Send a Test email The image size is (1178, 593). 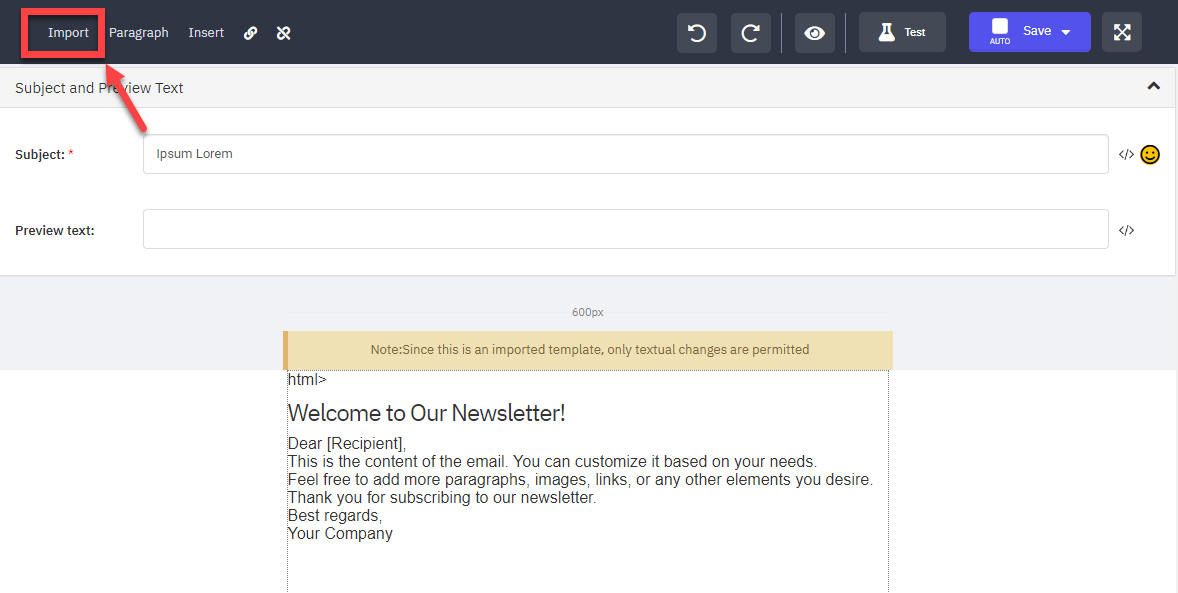click(902, 32)
